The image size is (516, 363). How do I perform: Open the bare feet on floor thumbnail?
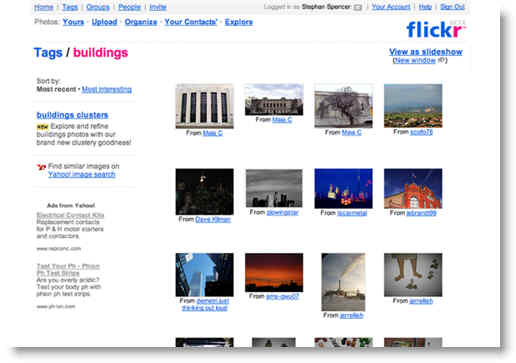click(x=413, y=275)
